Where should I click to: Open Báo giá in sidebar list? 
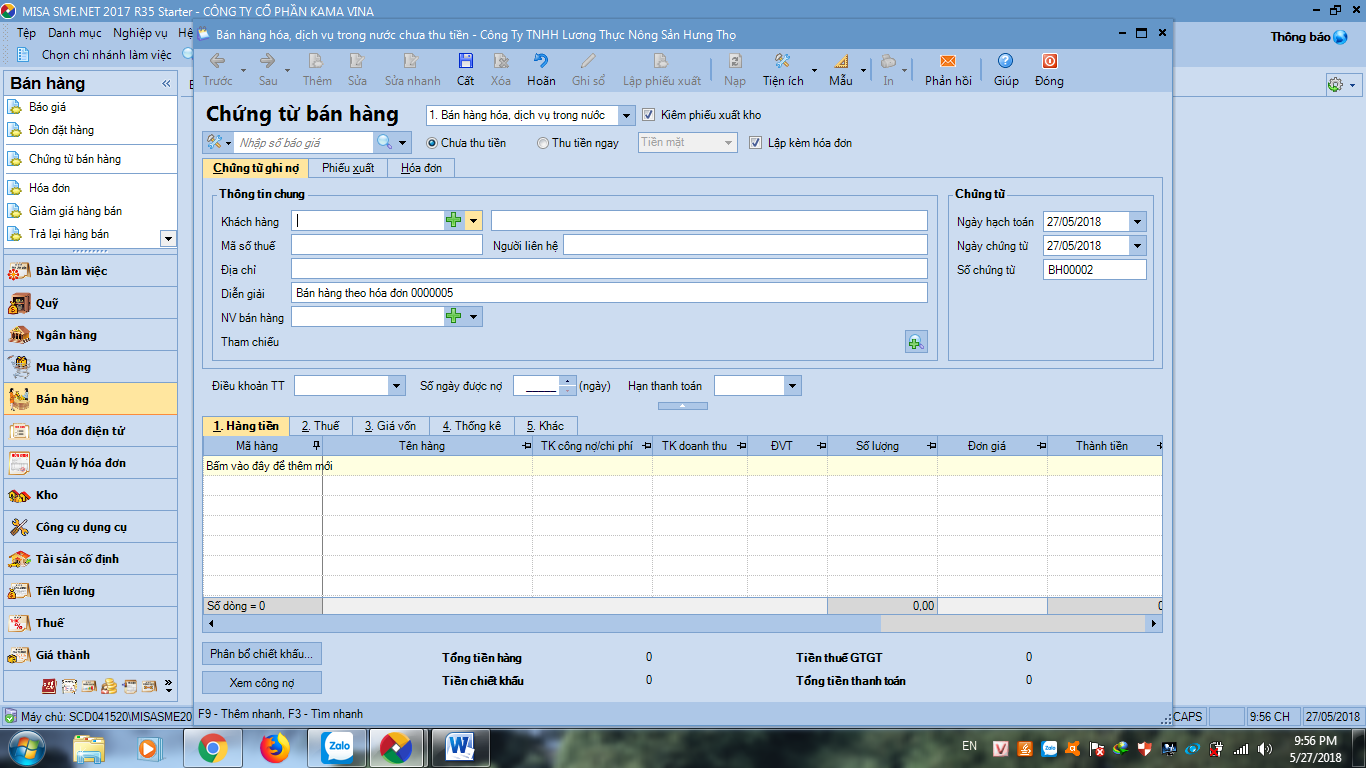click(48, 107)
